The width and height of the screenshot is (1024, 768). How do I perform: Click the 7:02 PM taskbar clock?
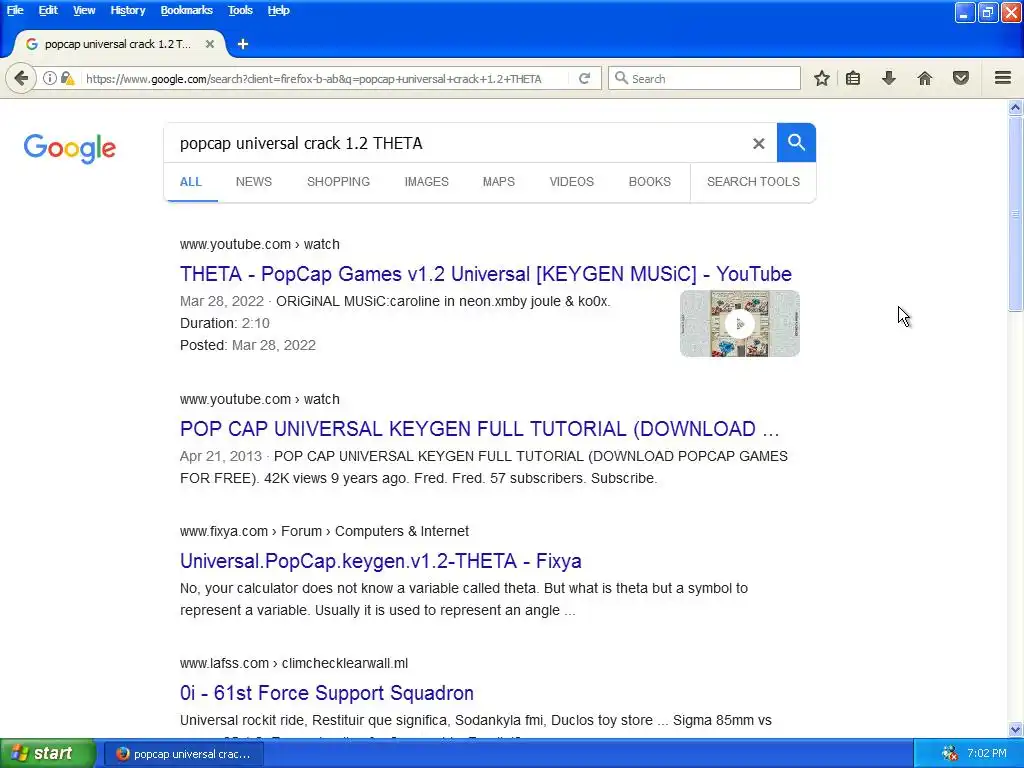pos(986,753)
